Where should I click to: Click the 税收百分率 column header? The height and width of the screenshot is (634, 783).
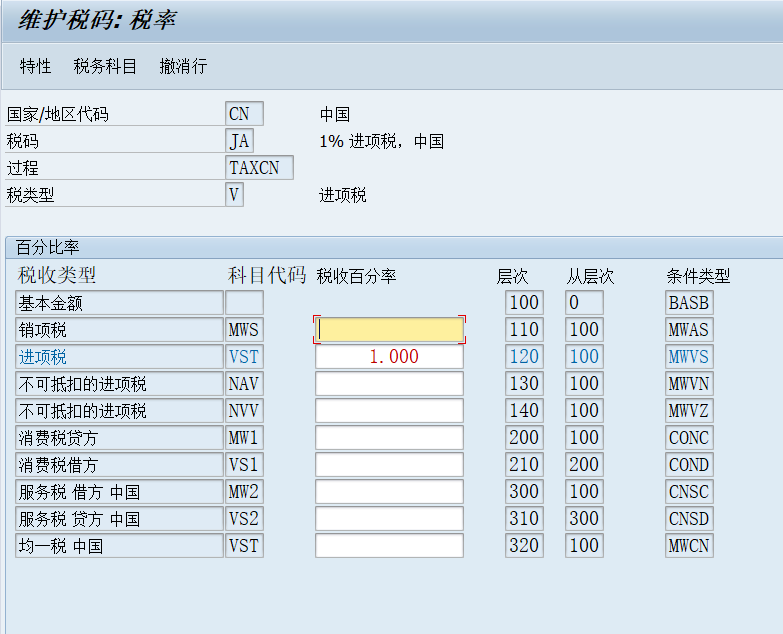click(357, 276)
